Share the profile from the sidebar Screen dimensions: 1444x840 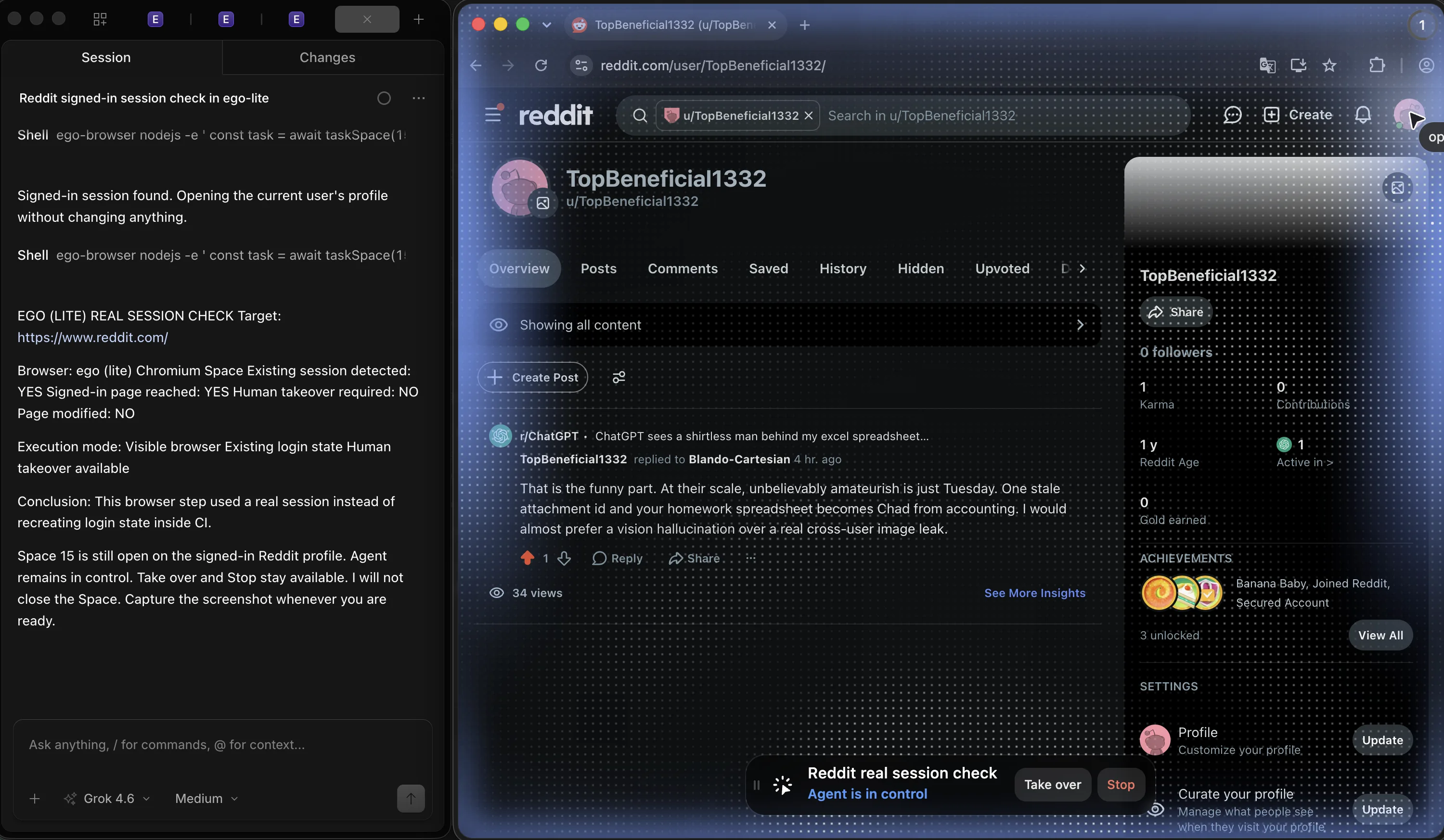1175,311
